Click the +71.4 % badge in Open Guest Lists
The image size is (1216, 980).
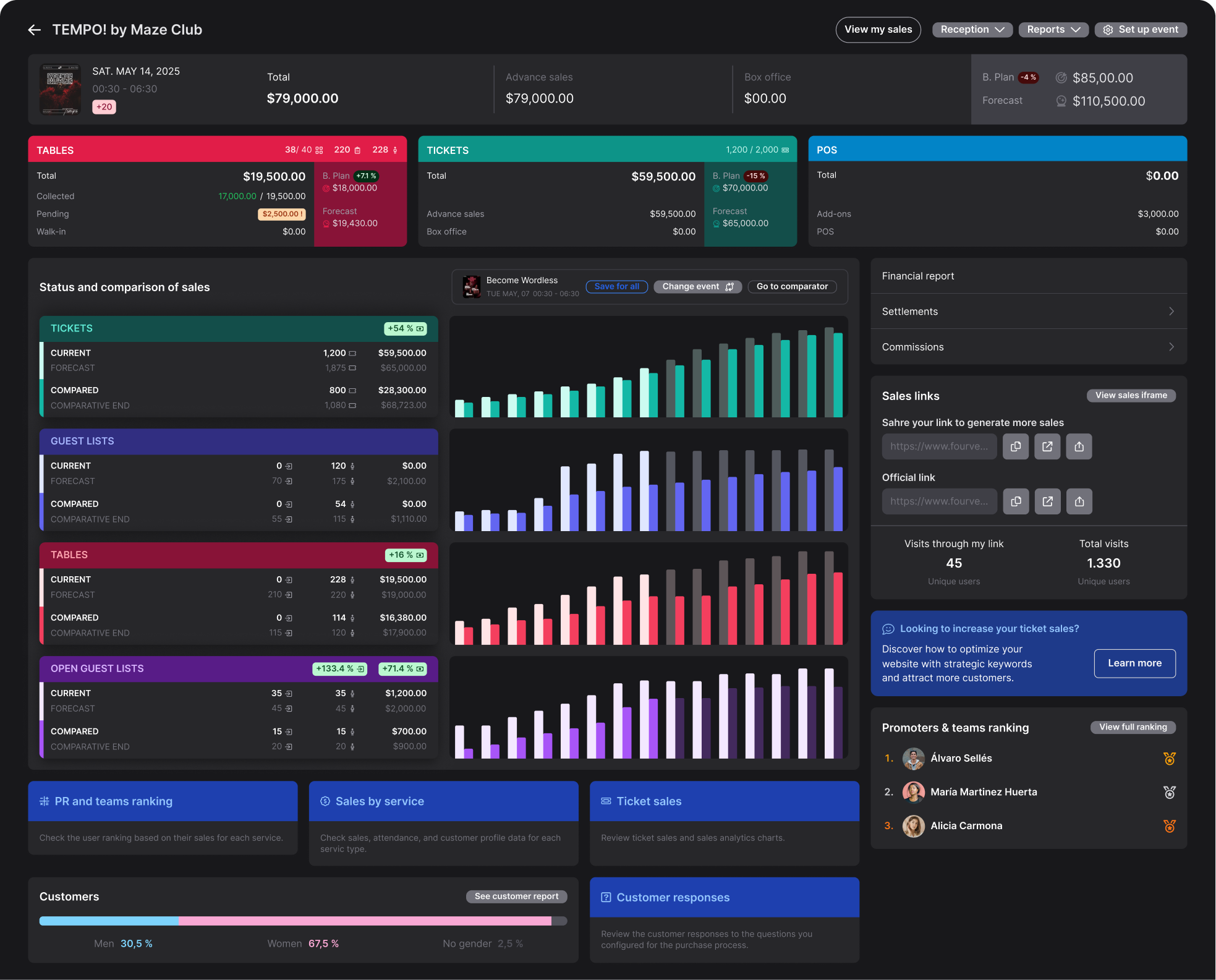403,669
